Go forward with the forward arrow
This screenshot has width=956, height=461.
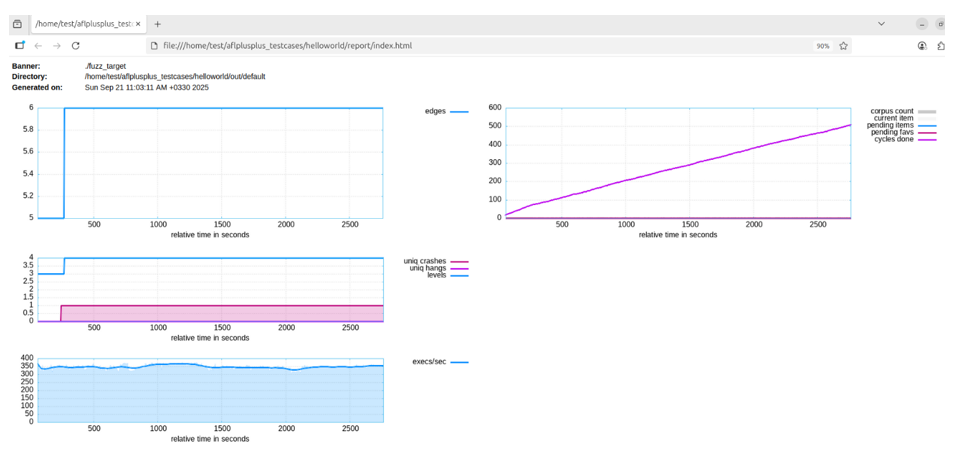point(57,46)
